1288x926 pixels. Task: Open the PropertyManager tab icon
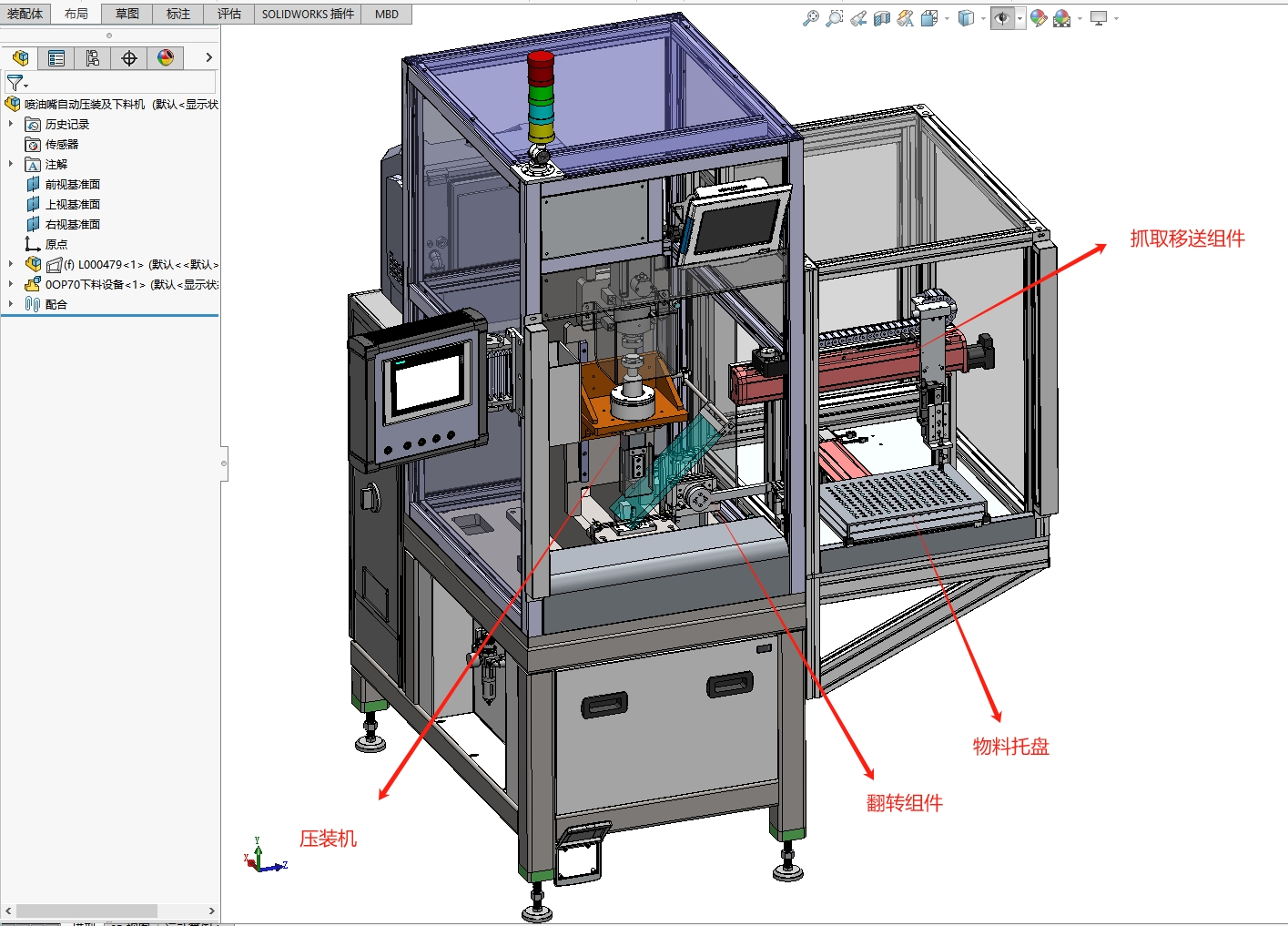[56, 58]
